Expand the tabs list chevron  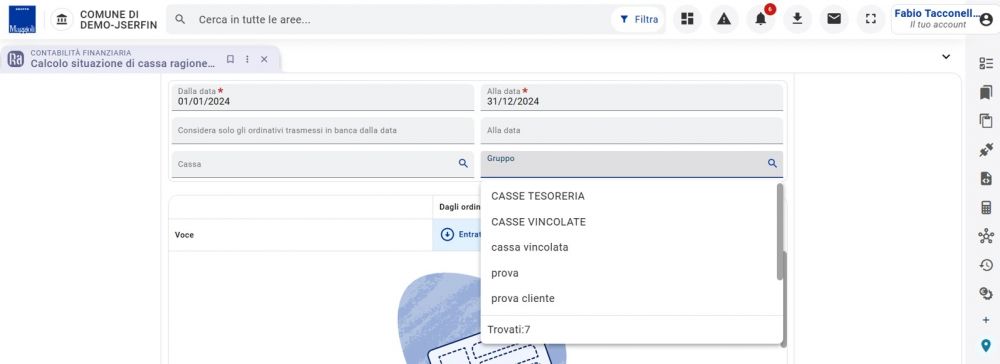(946, 57)
